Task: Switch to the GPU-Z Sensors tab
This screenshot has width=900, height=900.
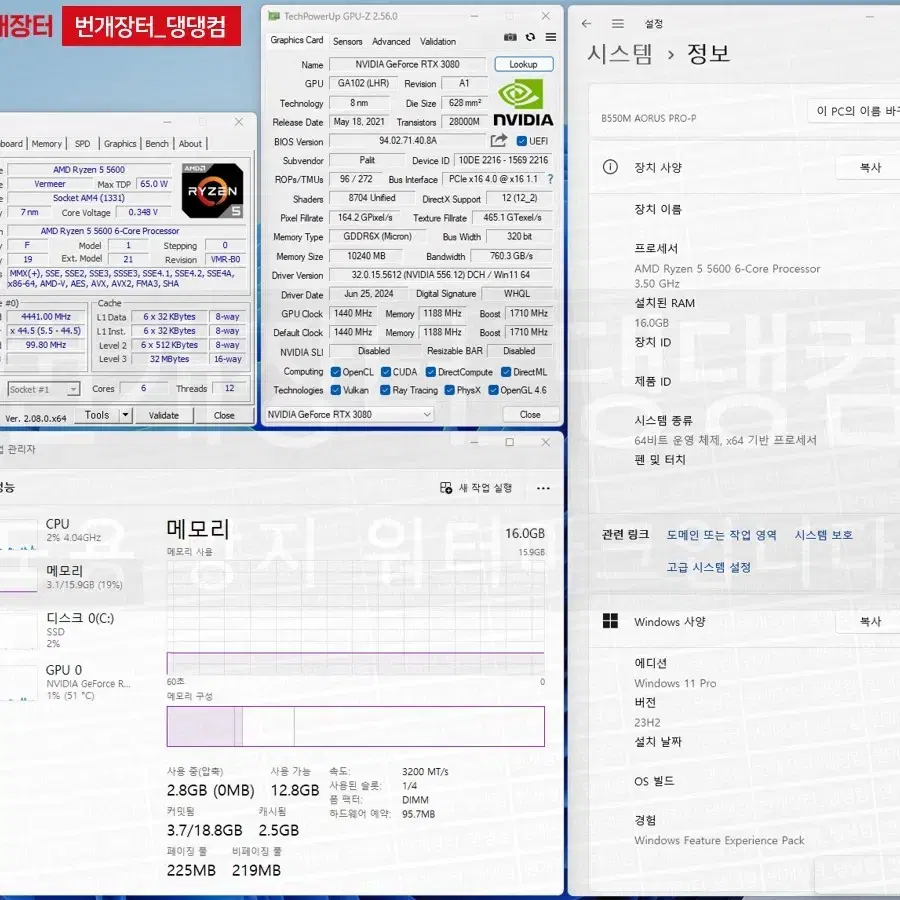Action: [x=347, y=41]
